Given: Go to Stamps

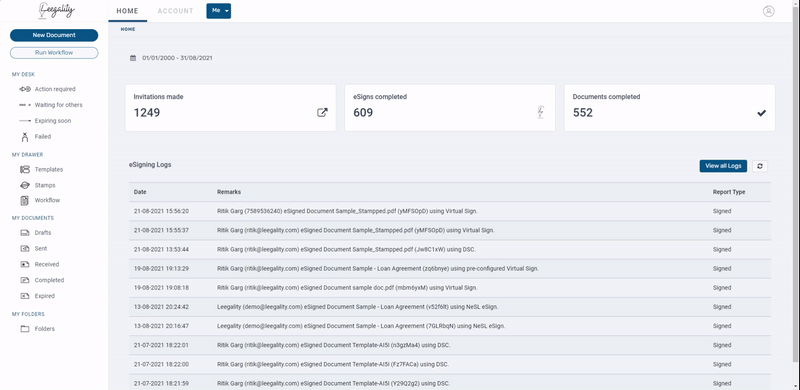Looking at the screenshot, I should point(45,185).
